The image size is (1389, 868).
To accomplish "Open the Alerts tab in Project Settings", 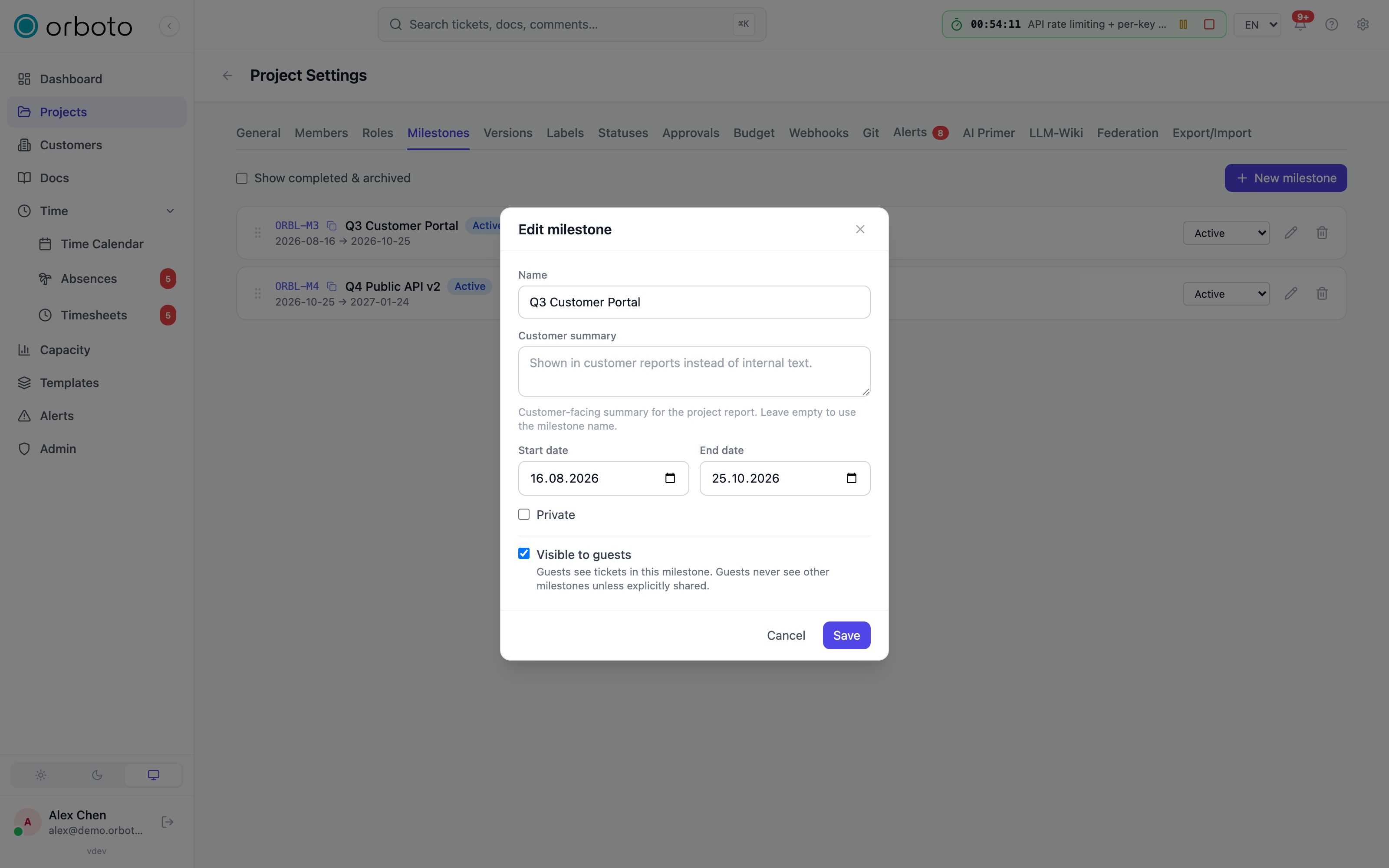I will pos(920,133).
